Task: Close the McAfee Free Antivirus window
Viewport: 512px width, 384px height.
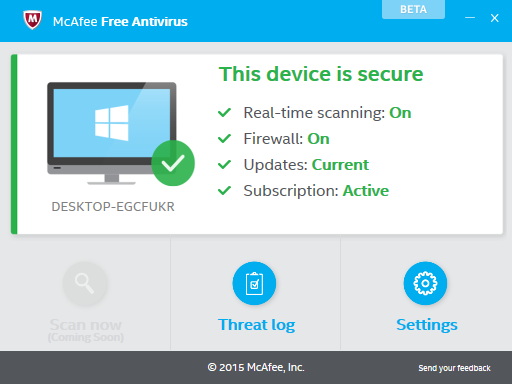Action: pos(495,18)
